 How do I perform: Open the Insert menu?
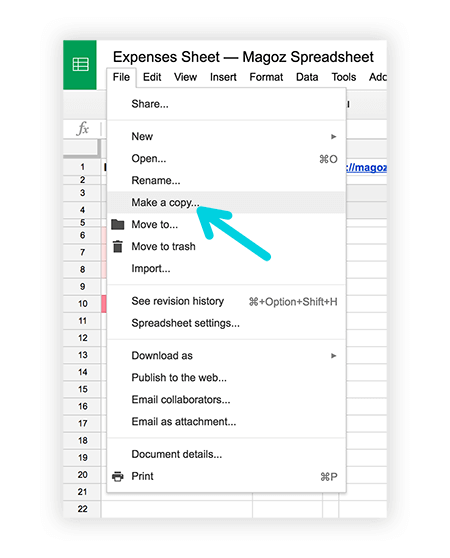(223, 77)
